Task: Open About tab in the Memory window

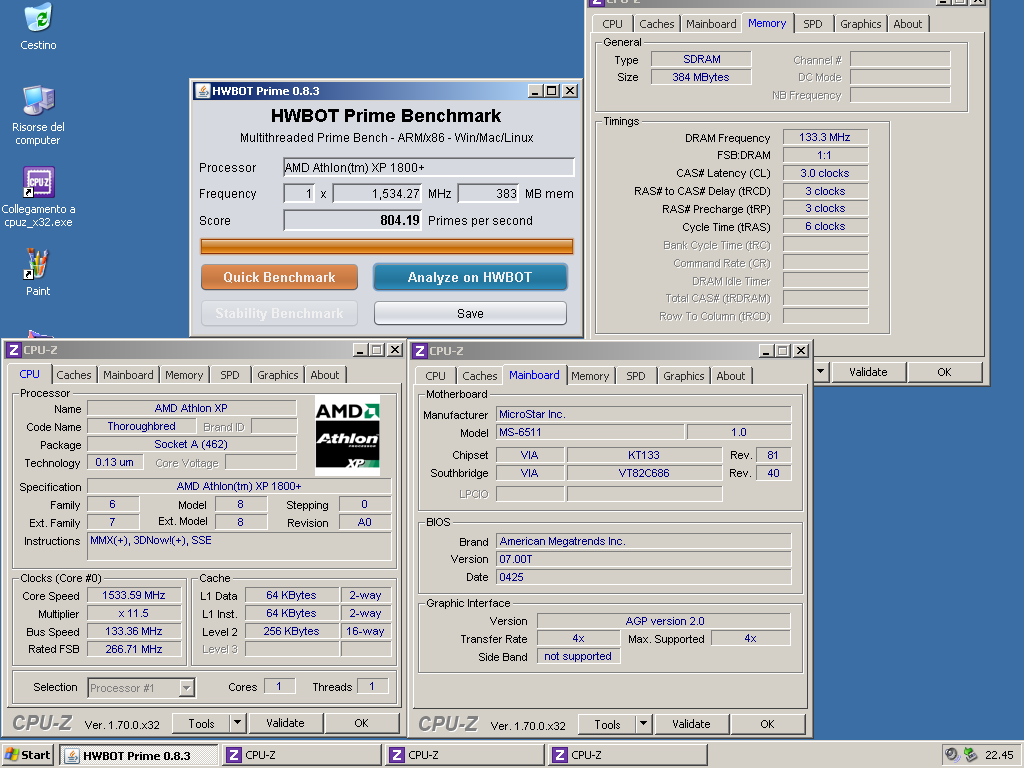Action: click(x=908, y=24)
